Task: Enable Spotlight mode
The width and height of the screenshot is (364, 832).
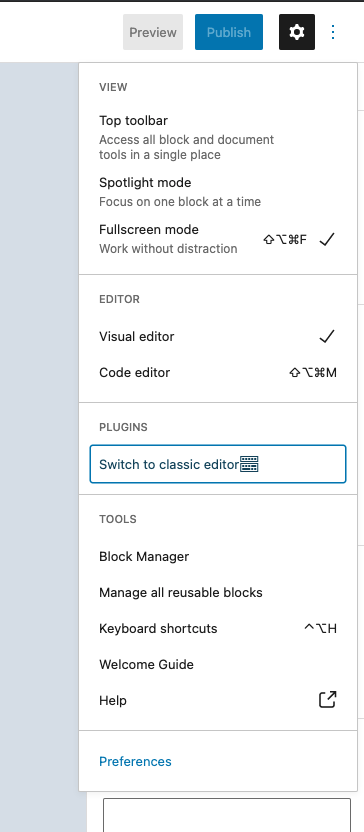Action: [x=218, y=192]
